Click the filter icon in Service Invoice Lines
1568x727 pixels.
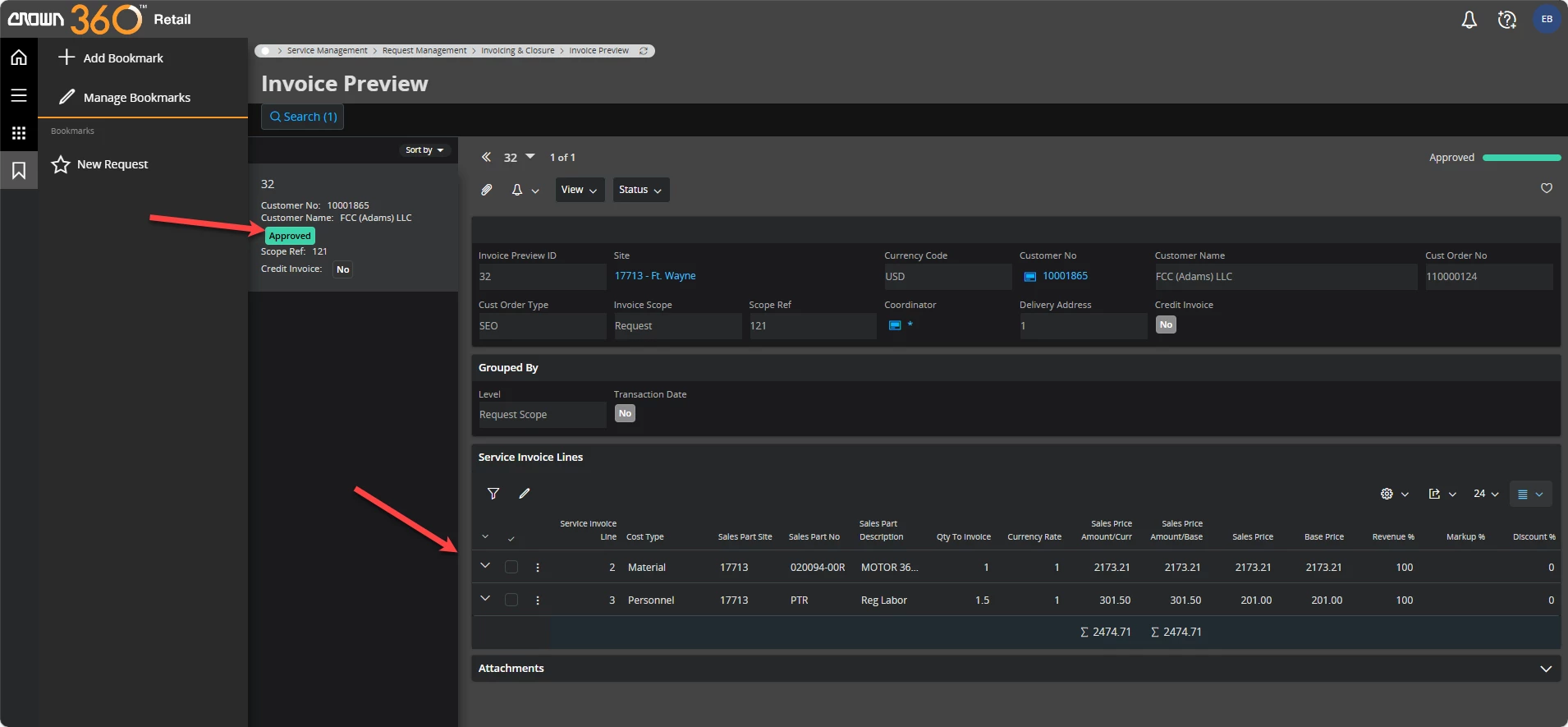pyautogui.click(x=493, y=494)
